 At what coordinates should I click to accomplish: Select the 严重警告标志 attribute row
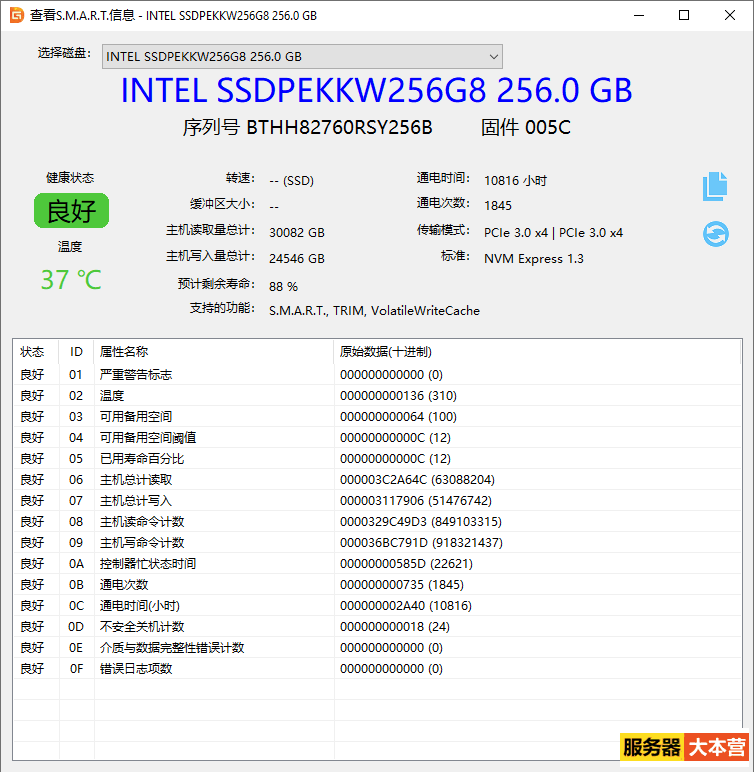coord(136,374)
